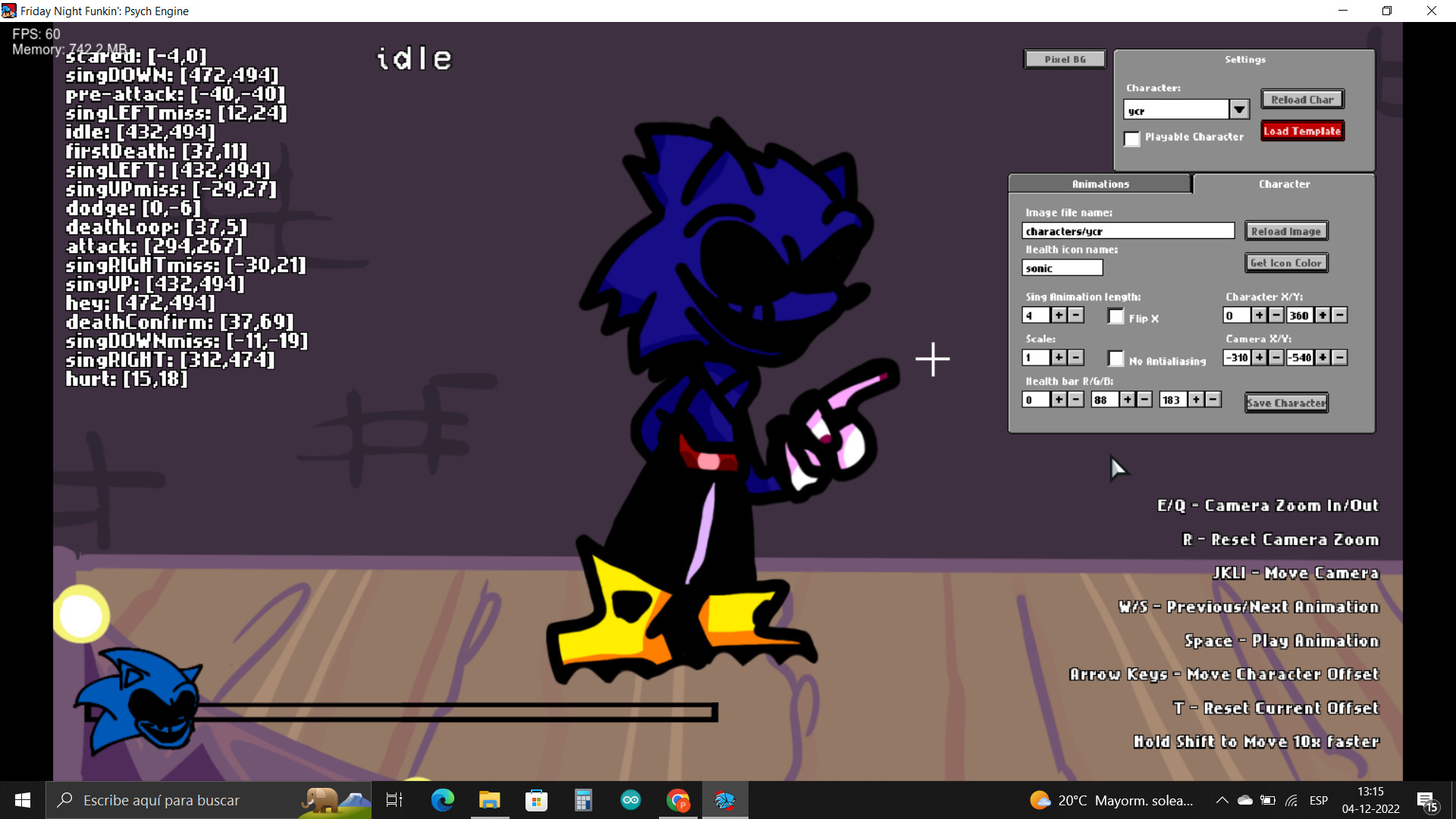This screenshot has height=819, width=1456.
Task: Focus the Image file name field
Action: (x=1128, y=231)
